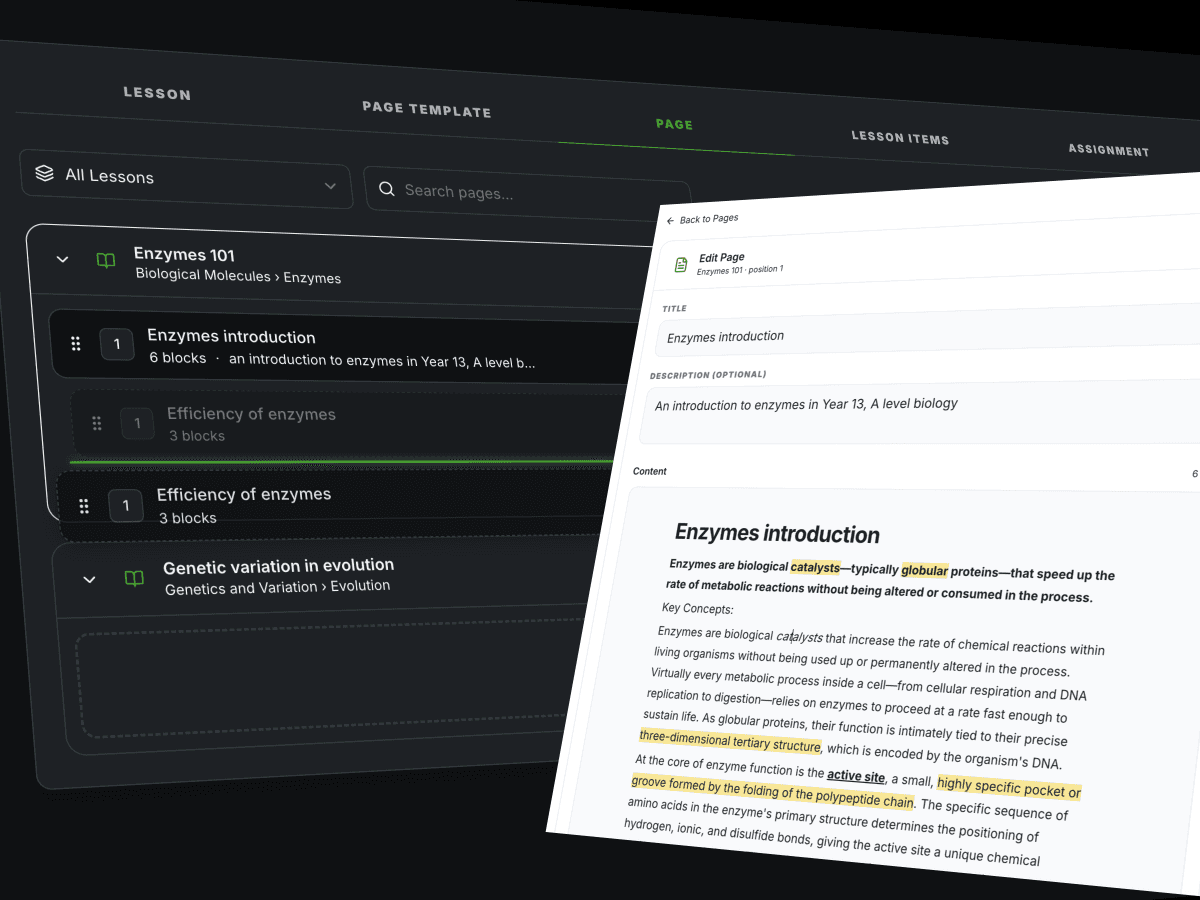Click the Back to Pages link
Screen dimensions: 1200x900
[x=702, y=219]
